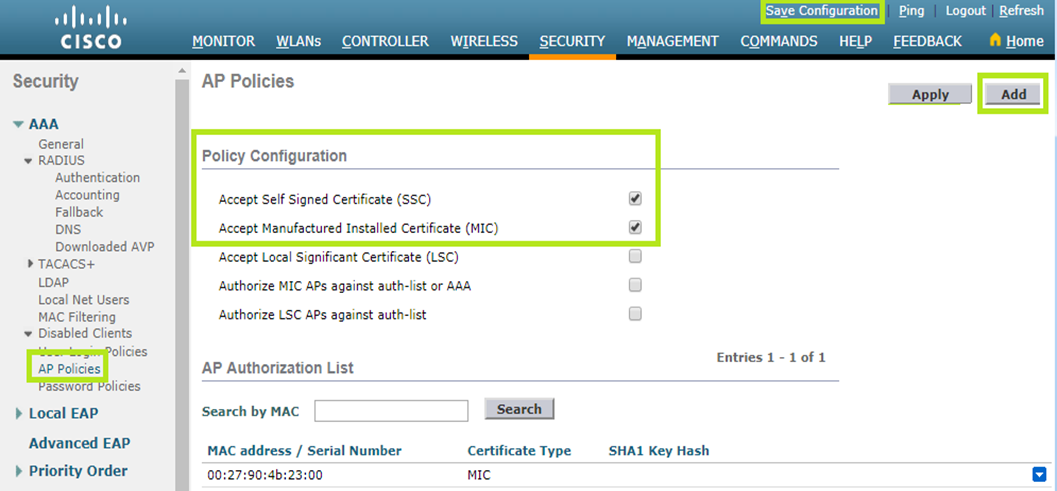Enable Accept Local Significant Certificate (LSC)
This screenshot has width=1057, height=491.
click(x=635, y=256)
